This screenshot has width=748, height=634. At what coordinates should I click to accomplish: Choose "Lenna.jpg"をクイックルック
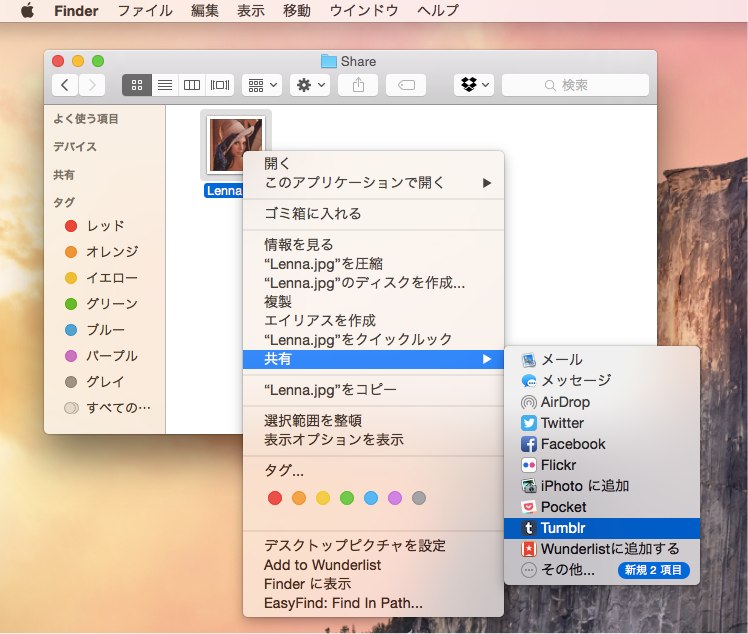point(373,340)
